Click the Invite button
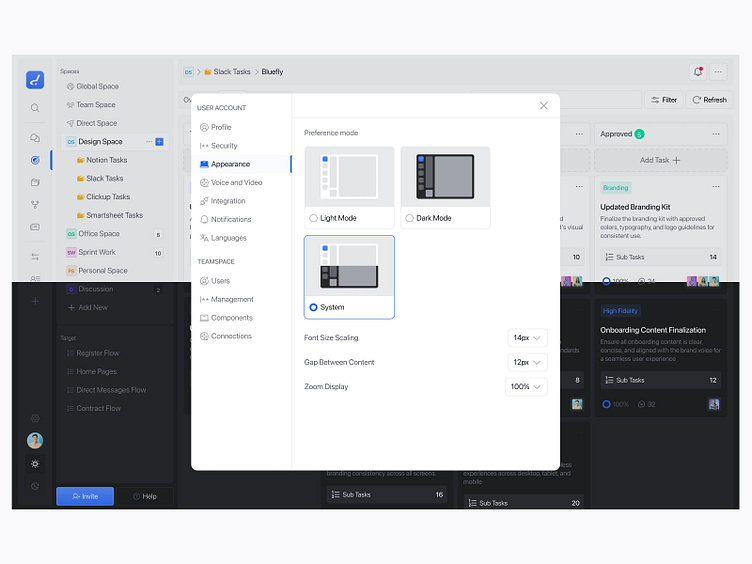Screen dimensions: 752x564 click(84, 496)
